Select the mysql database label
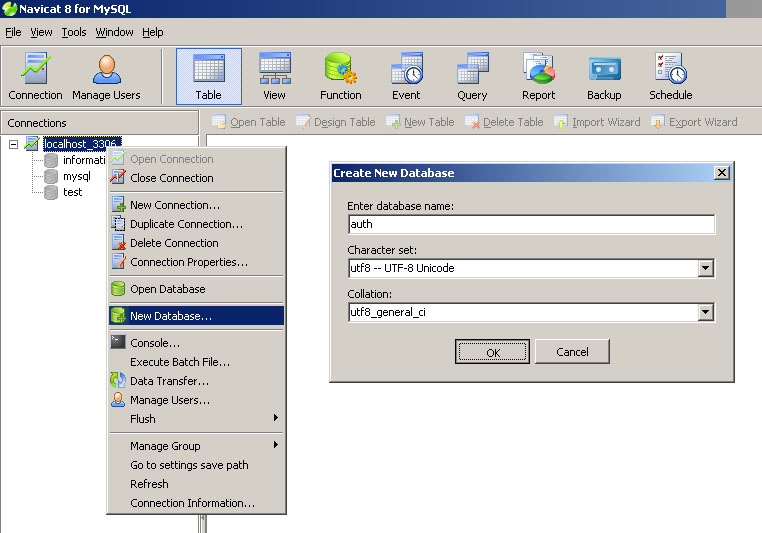 [77, 176]
